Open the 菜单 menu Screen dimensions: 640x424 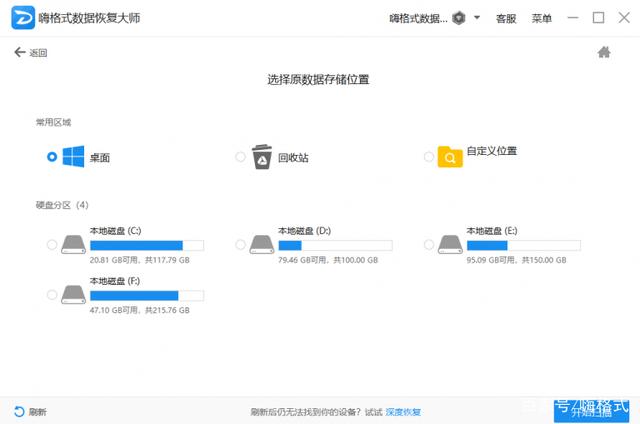pos(541,18)
